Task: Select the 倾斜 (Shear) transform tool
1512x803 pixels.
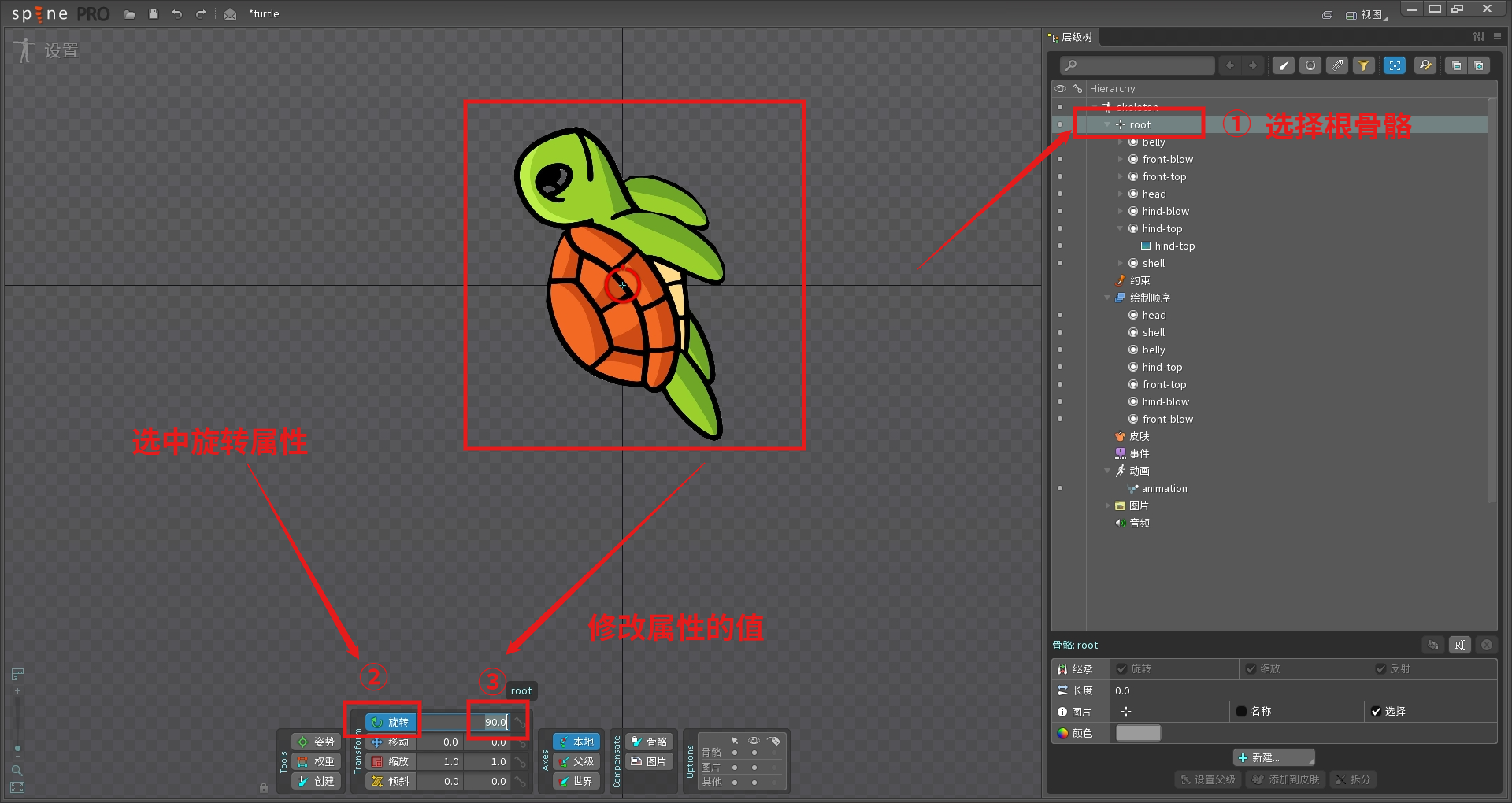Action: (391, 781)
